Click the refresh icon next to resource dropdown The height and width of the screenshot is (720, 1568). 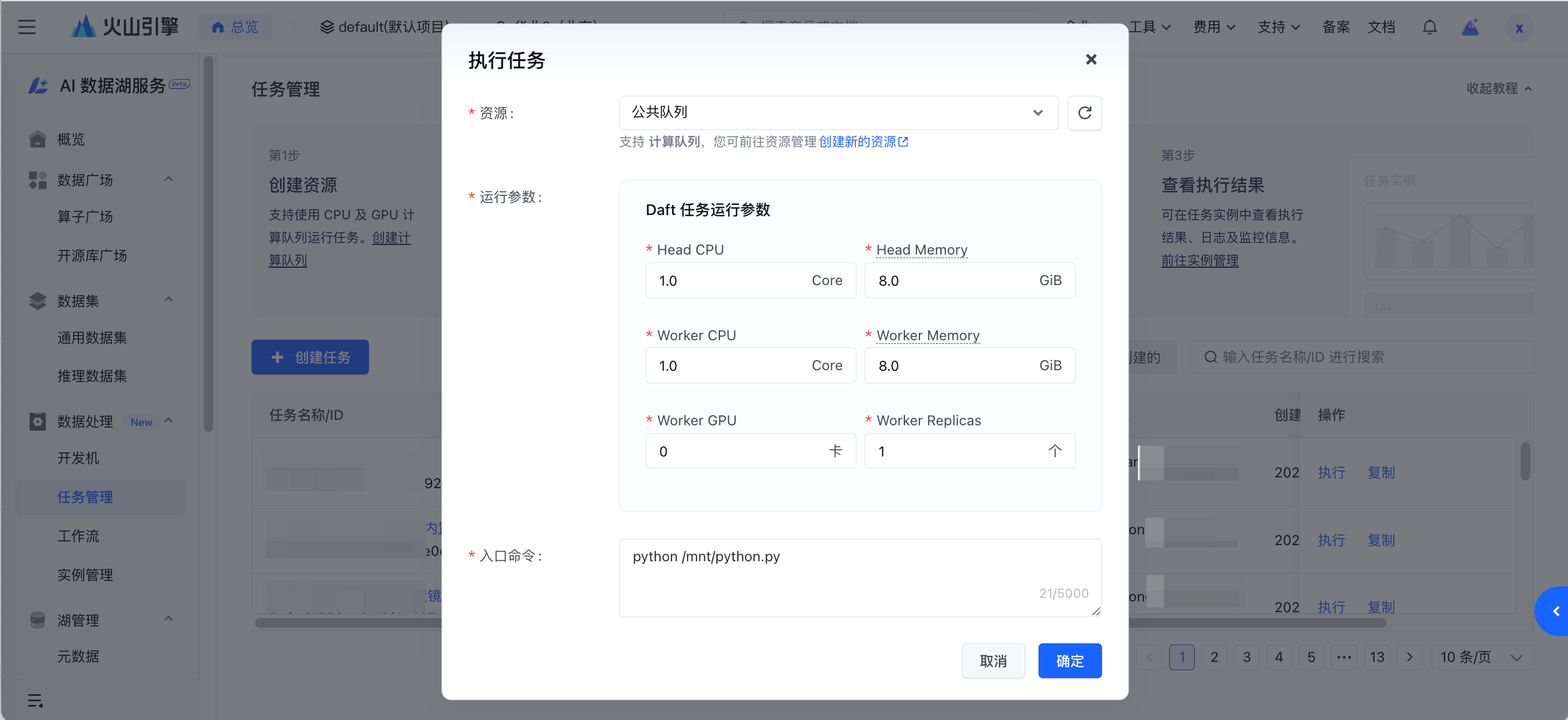pos(1084,113)
